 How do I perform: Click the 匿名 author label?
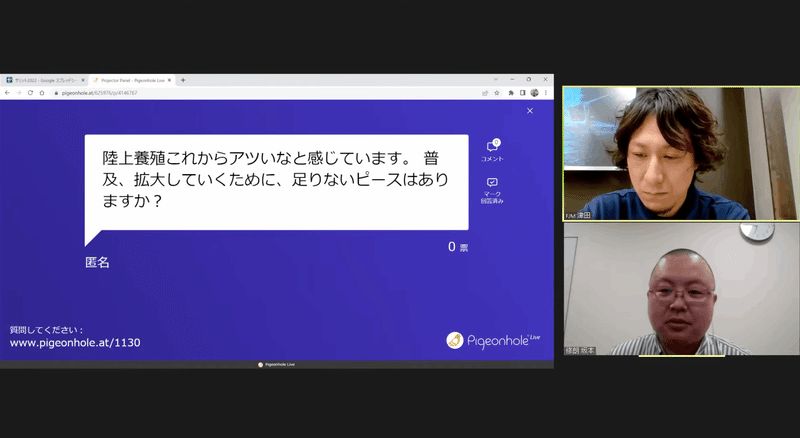pos(97,262)
